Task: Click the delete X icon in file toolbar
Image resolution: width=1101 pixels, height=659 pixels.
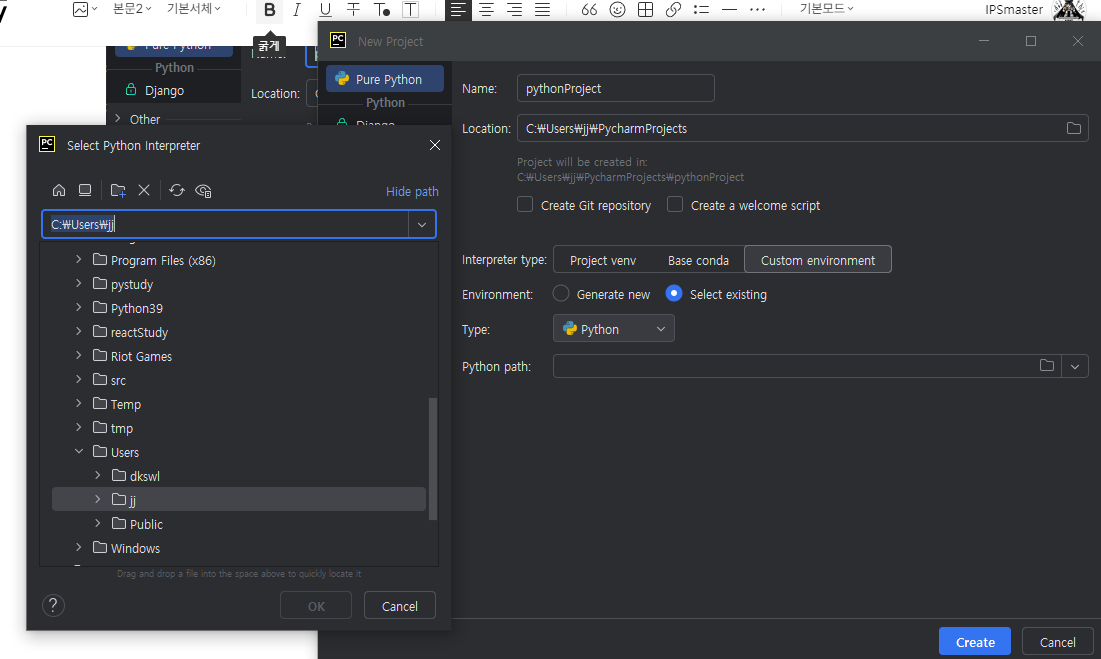Action: click(144, 190)
